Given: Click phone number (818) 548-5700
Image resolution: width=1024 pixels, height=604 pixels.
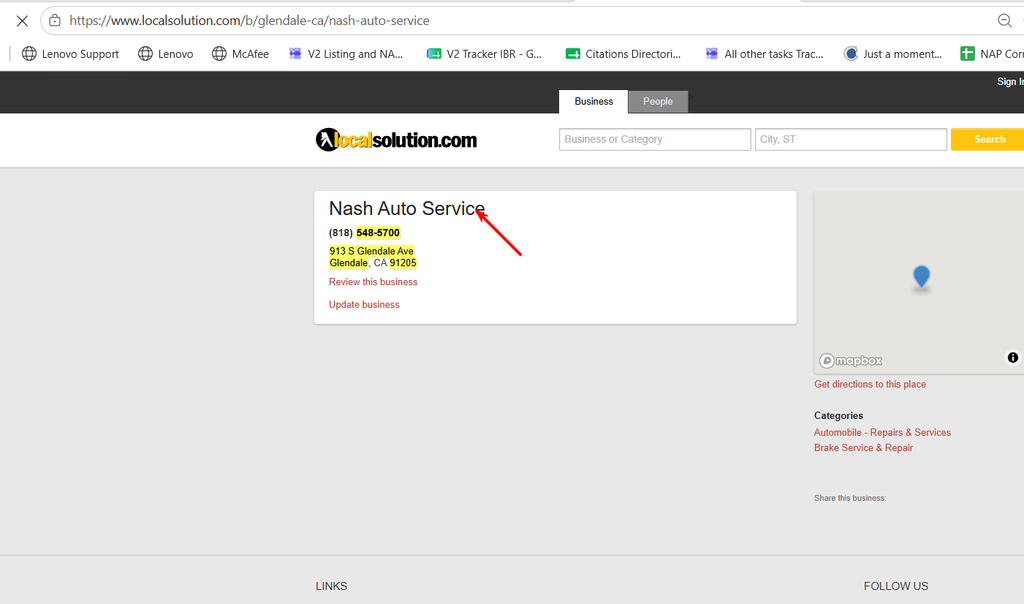Looking at the screenshot, I should coord(364,233).
